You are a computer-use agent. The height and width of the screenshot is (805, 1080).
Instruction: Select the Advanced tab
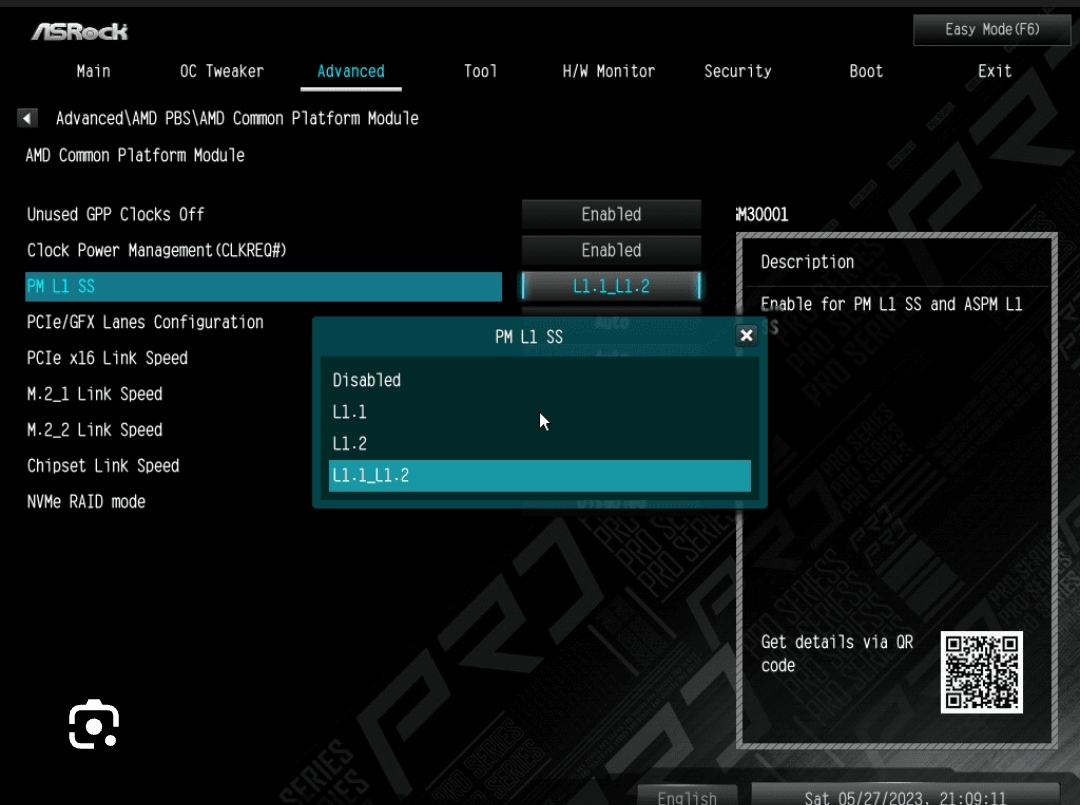pos(351,71)
